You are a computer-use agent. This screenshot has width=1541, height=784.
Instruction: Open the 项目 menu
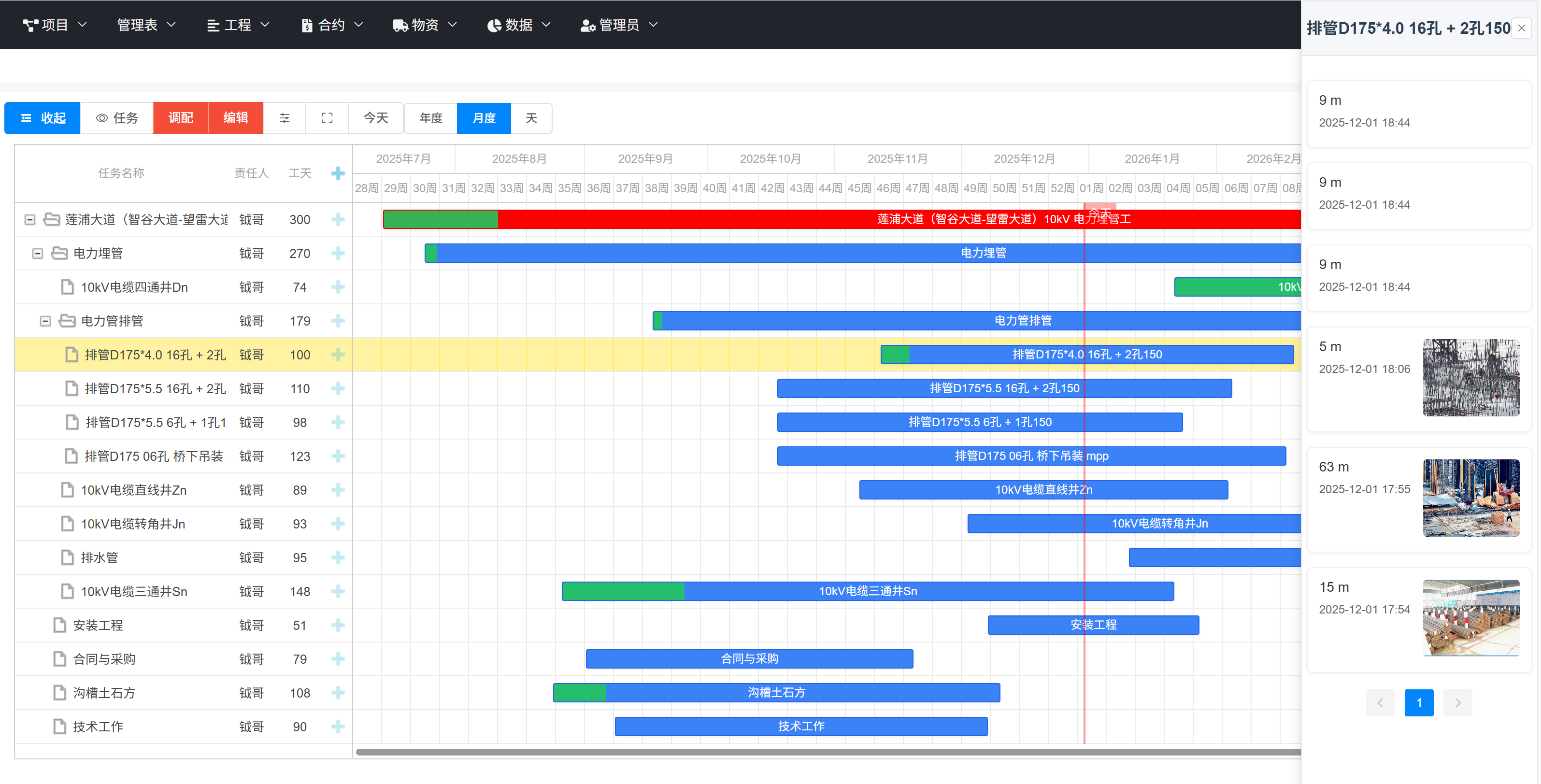point(55,25)
